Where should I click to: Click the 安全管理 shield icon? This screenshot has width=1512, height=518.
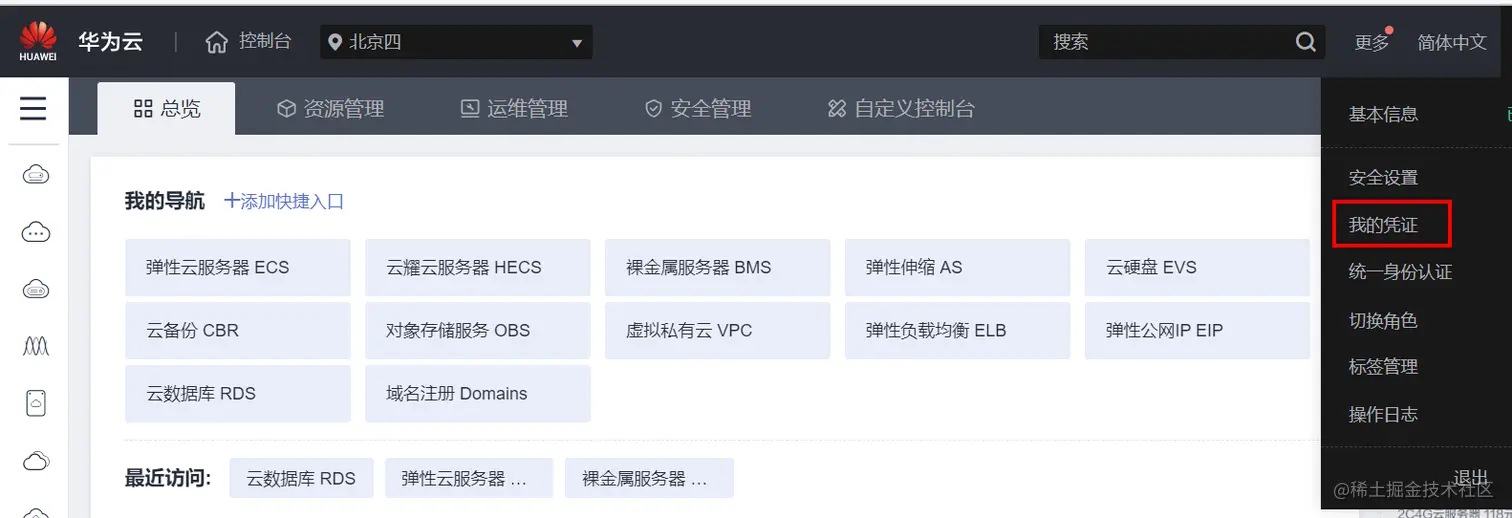pos(654,109)
